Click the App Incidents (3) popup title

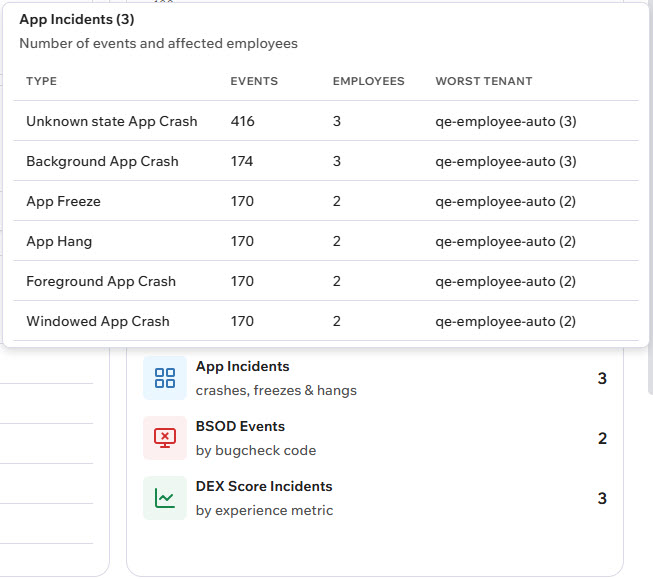tap(77, 20)
